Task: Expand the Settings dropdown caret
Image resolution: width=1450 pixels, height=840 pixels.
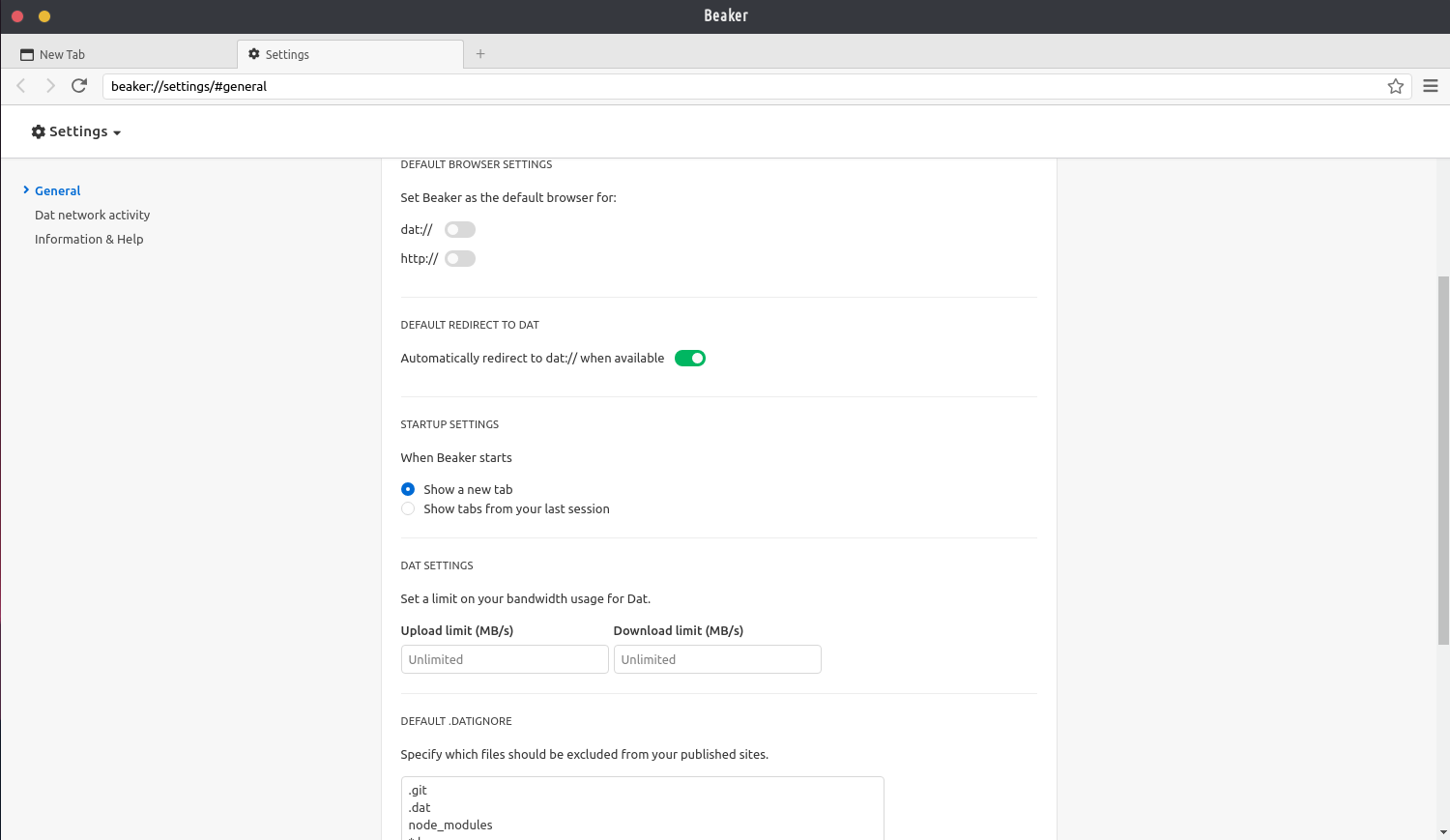Action: click(x=117, y=132)
